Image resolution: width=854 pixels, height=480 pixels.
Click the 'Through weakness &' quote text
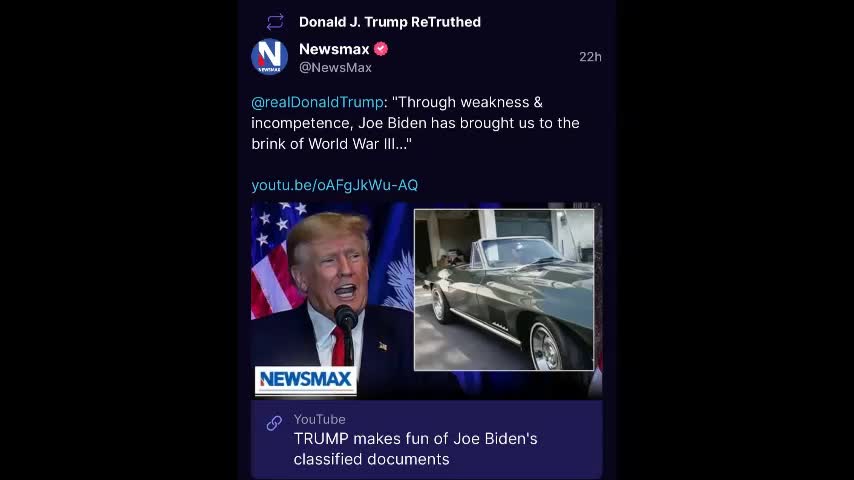tap(467, 102)
